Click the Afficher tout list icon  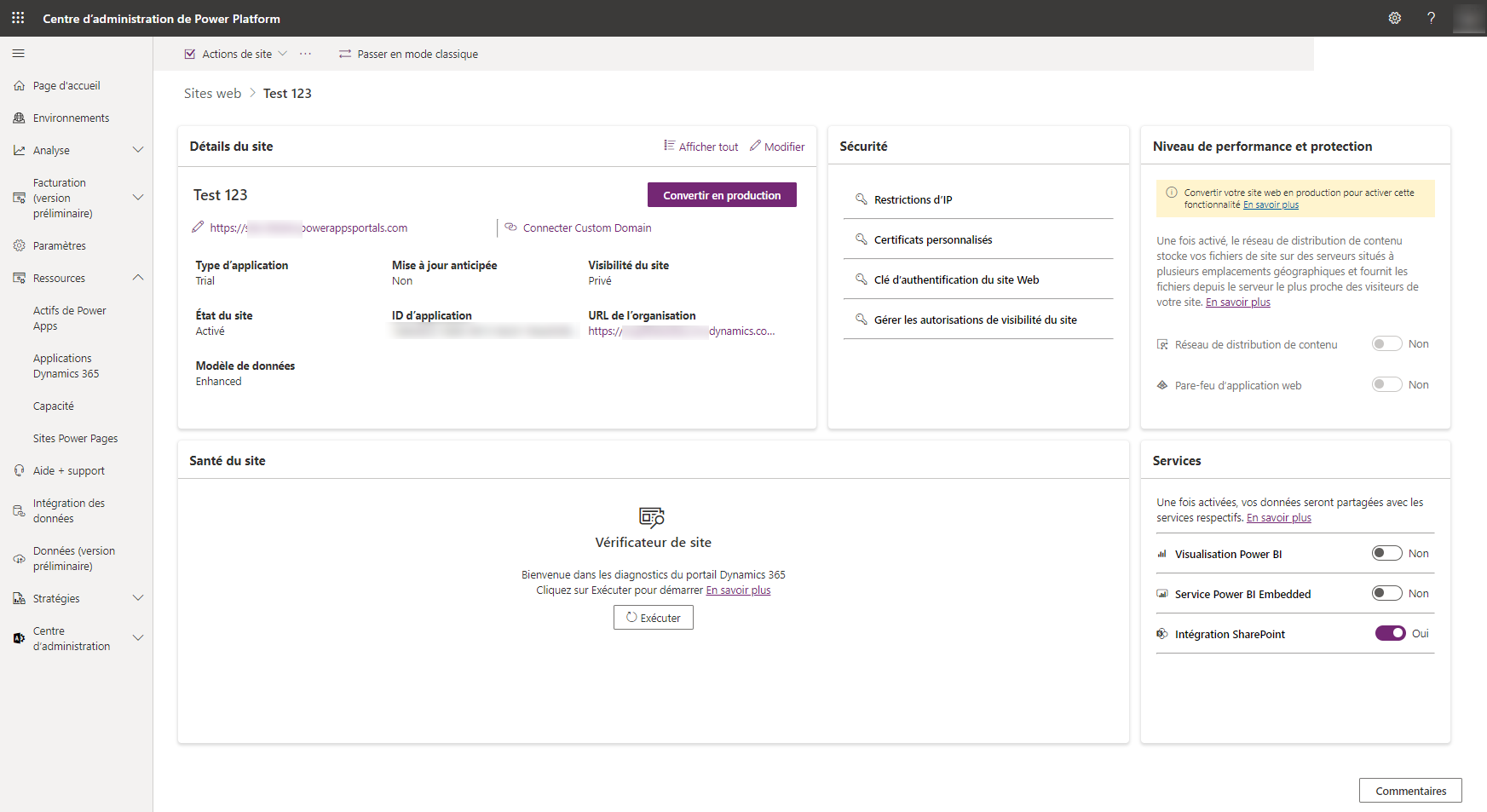tap(669, 146)
